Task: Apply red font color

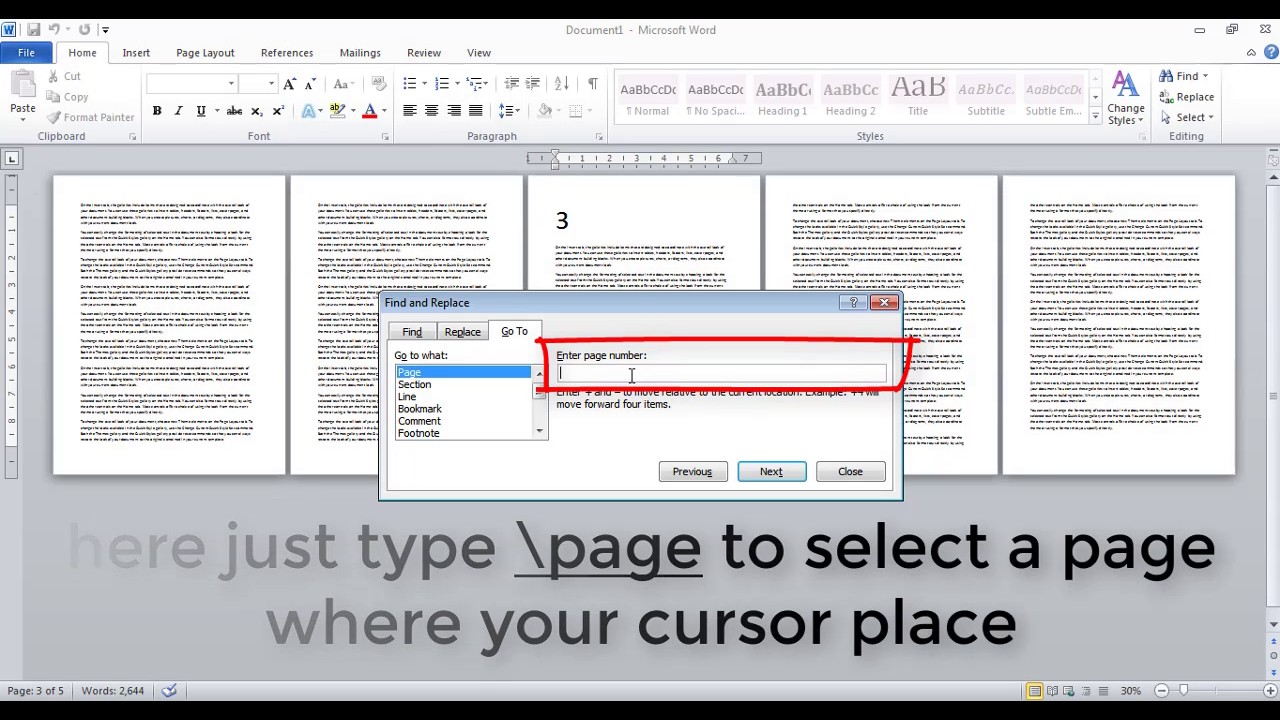Action: click(x=370, y=111)
